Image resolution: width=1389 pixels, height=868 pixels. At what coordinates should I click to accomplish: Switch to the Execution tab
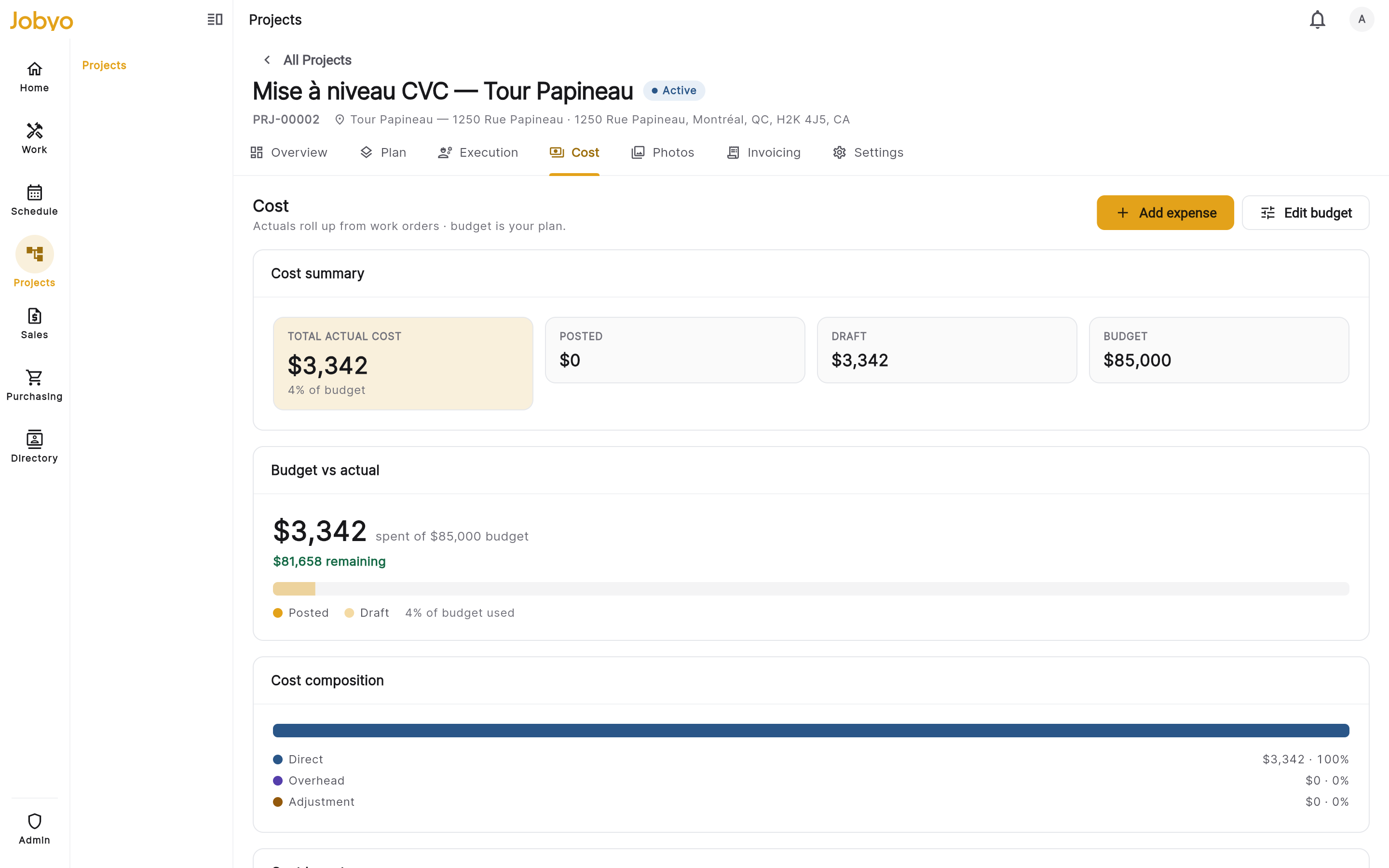pos(477,152)
